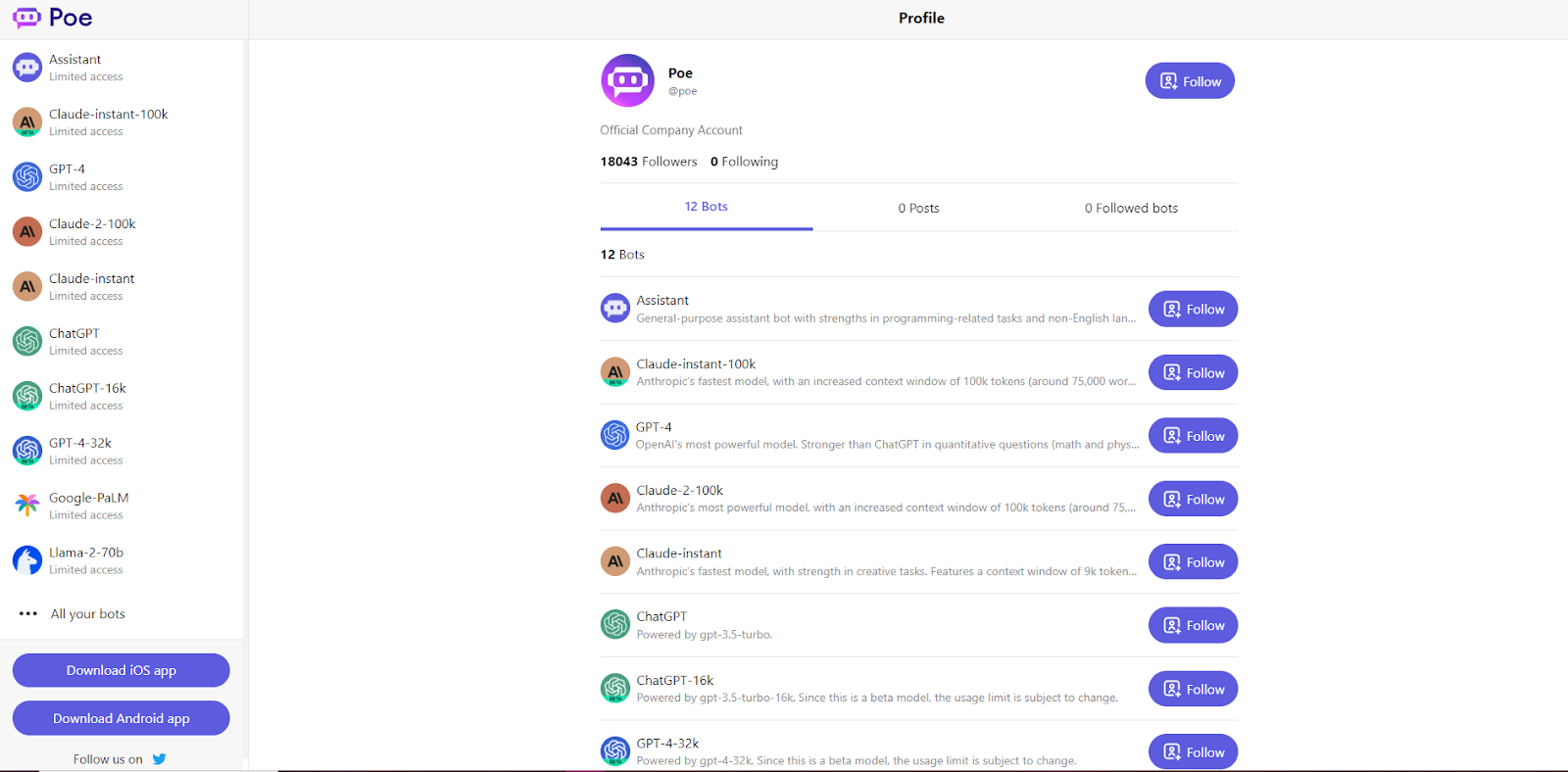The width and height of the screenshot is (1568, 772).
Task: Open Assistant bot icon in sidebar
Action: [x=27, y=68]
